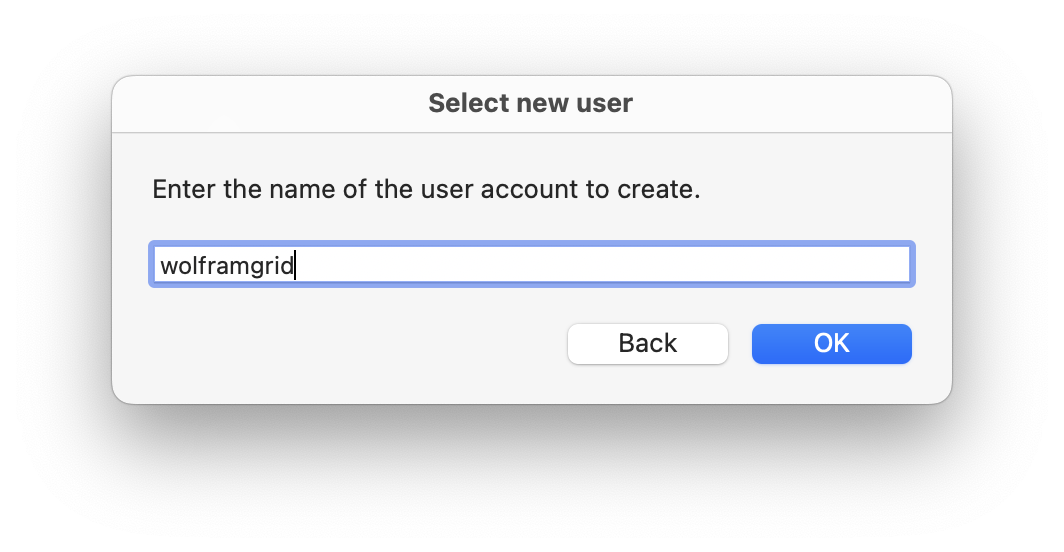
Task: Select the white Back button
Action: pyautogui.click(x=647, y=344)
